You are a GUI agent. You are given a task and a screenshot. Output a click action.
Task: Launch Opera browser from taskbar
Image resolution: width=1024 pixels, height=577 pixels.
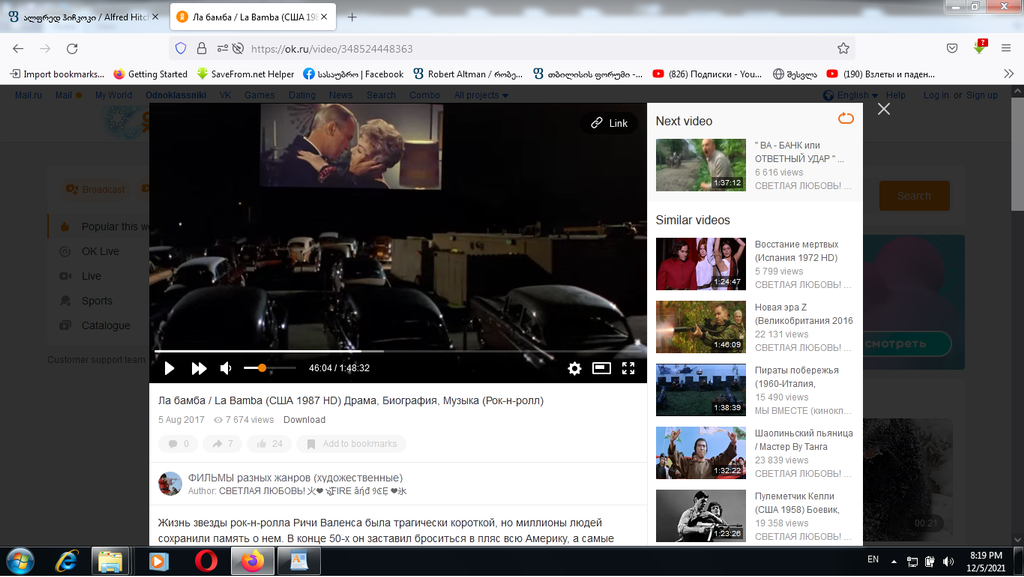(x=206, y=561)
